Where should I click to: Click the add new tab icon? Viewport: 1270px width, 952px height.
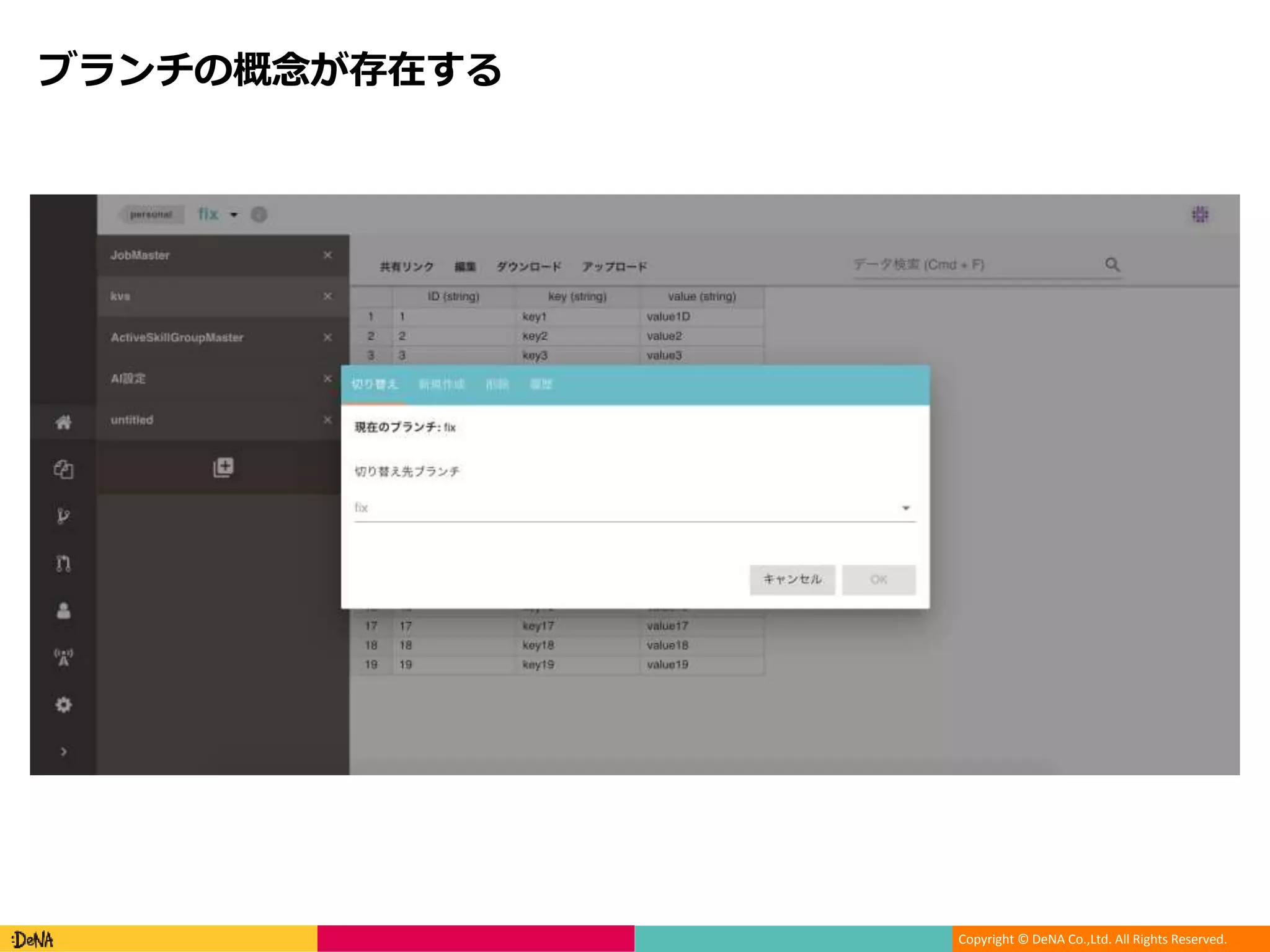[223, 467]
